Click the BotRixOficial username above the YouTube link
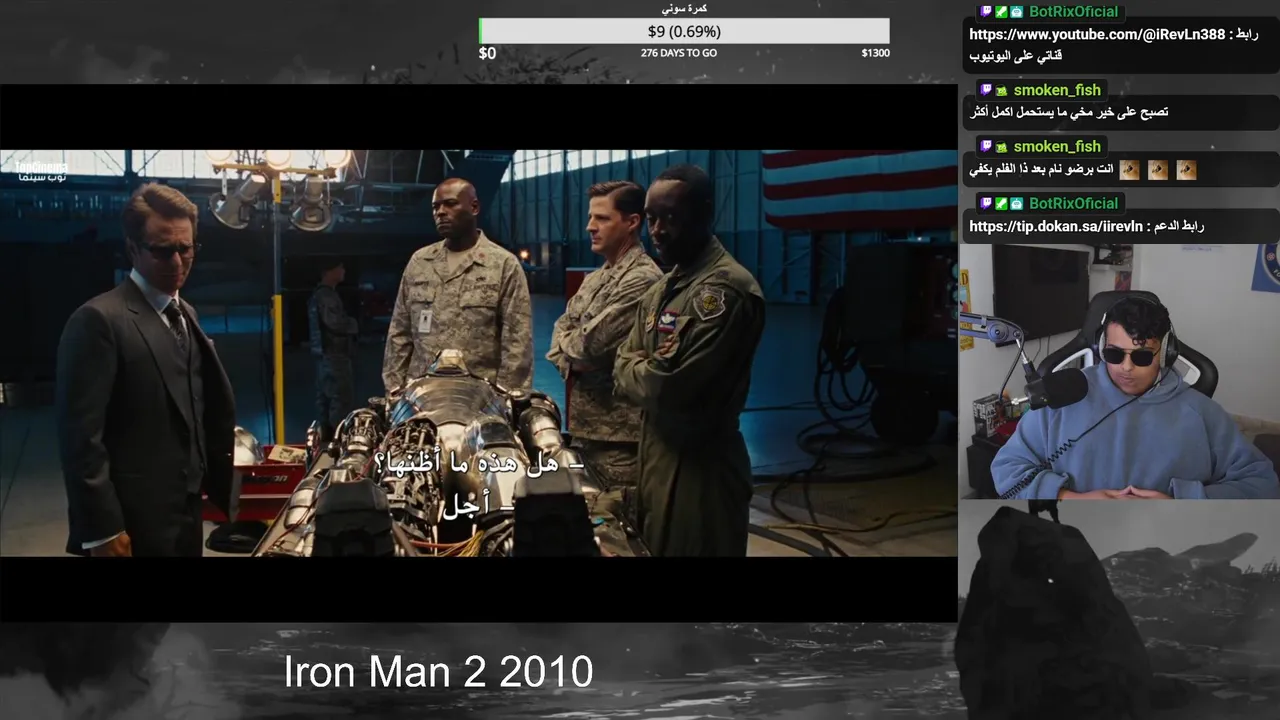This screenshot has width=1280, height=720. (x=1074, y=12)
